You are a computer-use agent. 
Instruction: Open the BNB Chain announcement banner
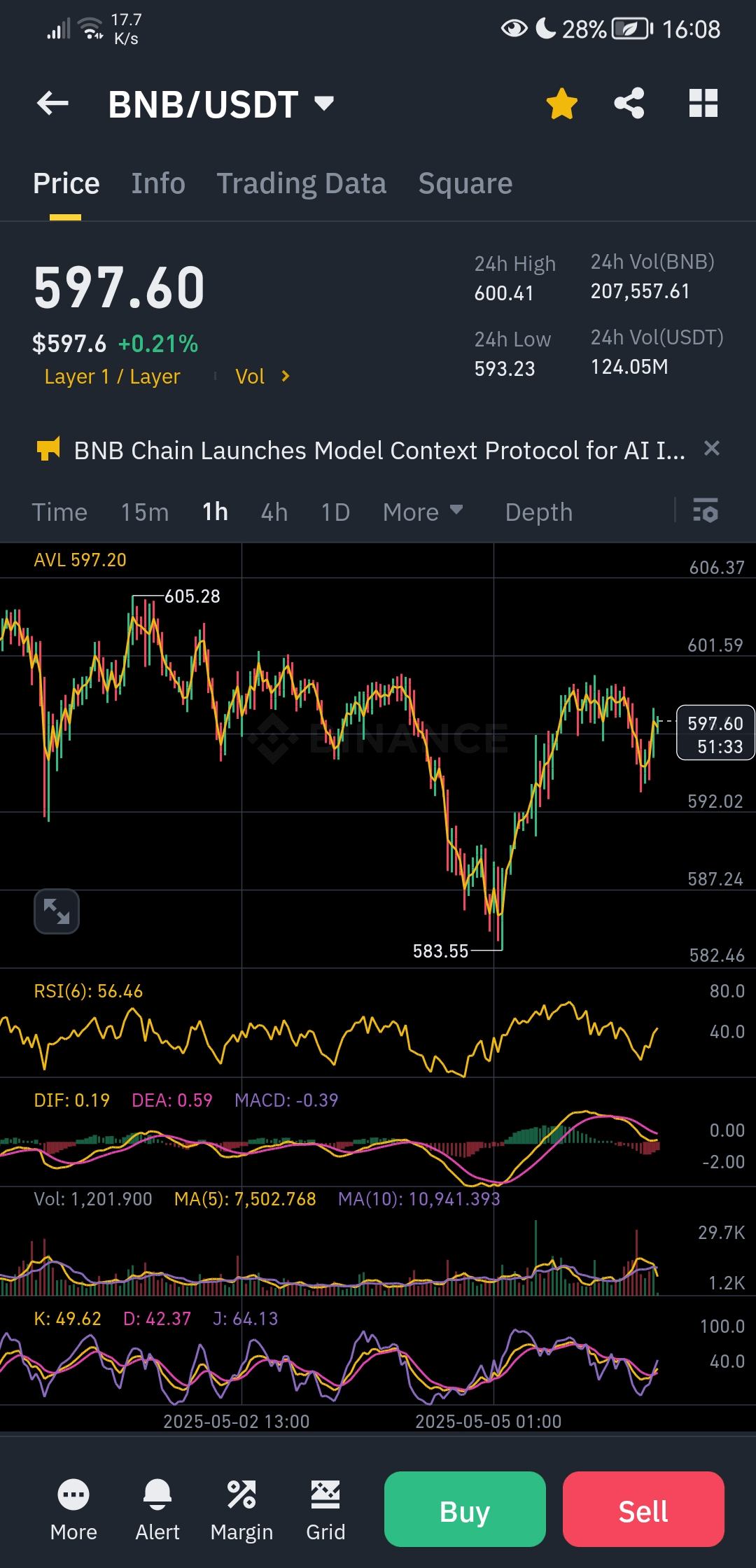coord(379,451)
